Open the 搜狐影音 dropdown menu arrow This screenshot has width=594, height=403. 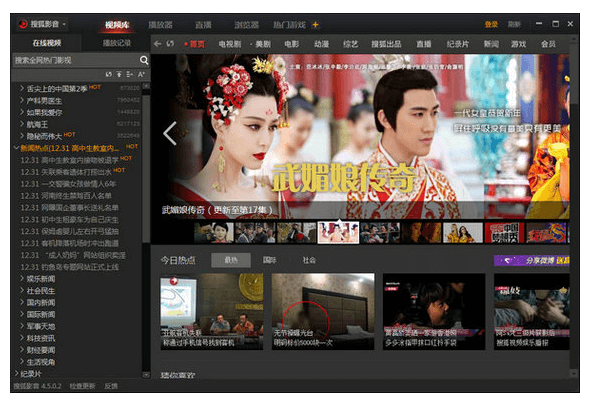(x=64, y=25)
